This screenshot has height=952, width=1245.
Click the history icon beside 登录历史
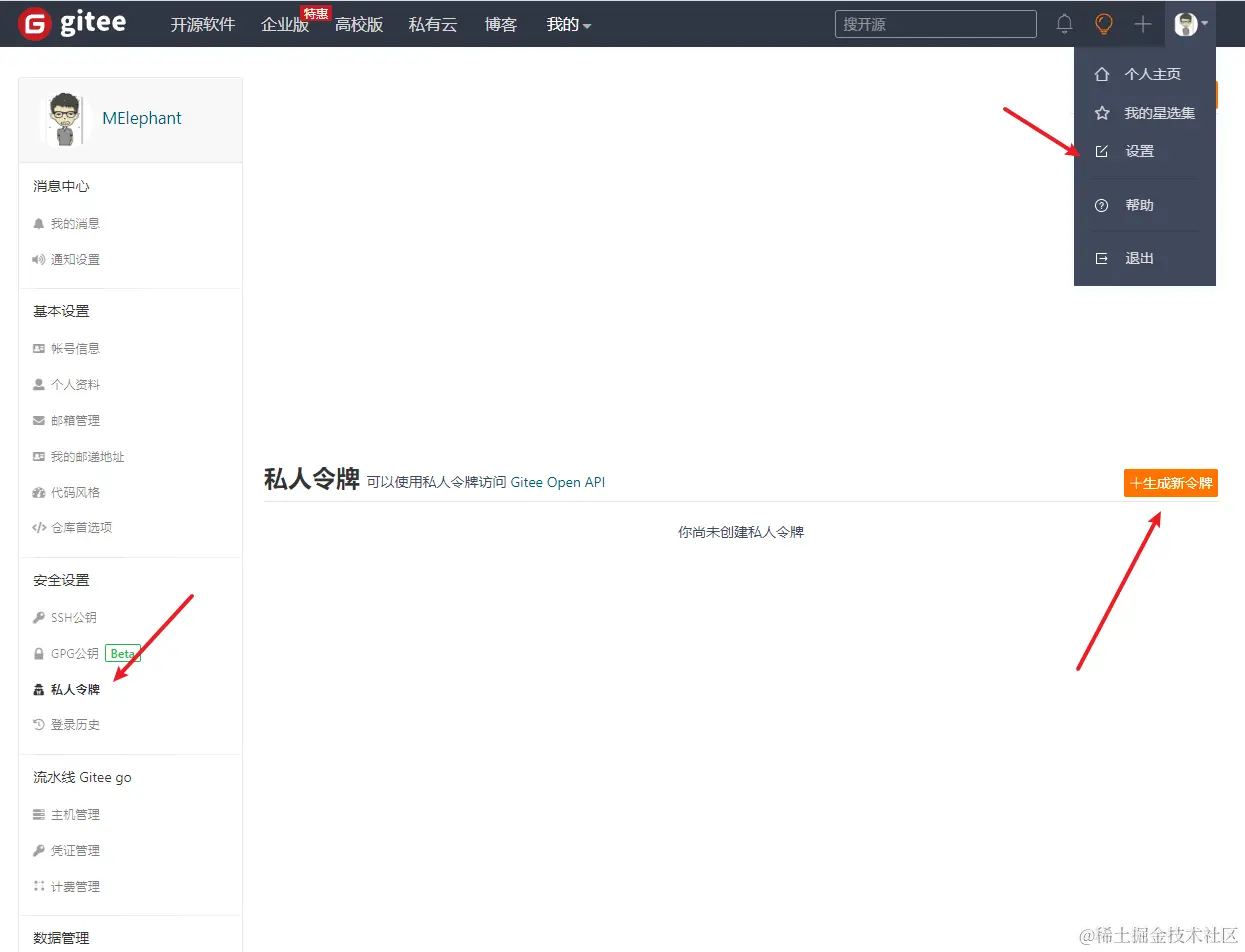(39, 725)
